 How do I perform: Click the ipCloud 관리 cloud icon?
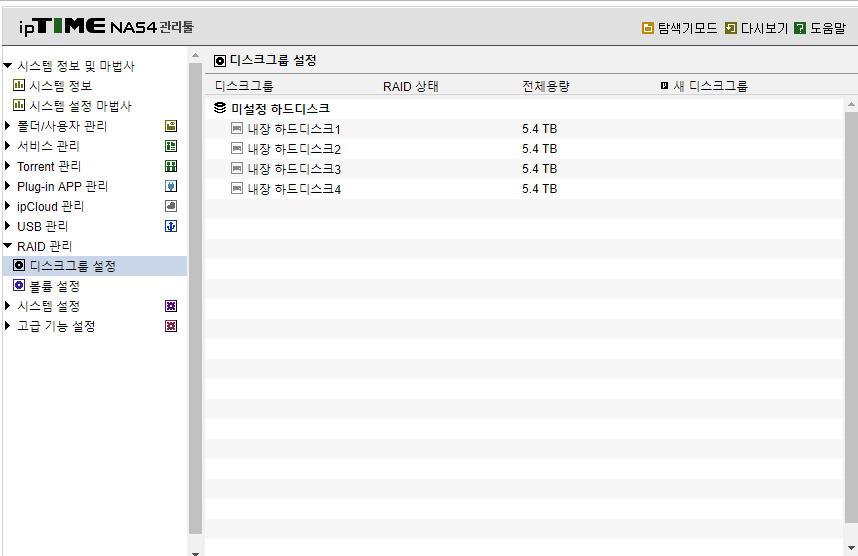click(171, 206)
